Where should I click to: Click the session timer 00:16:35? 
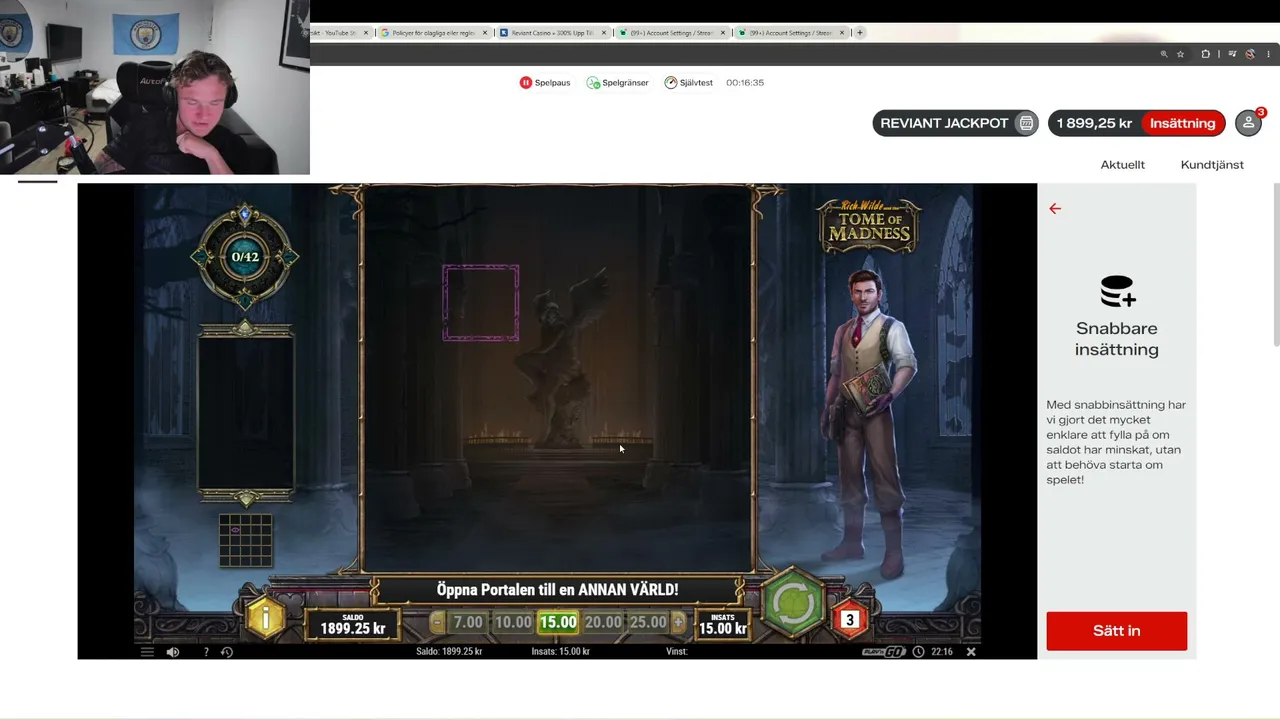745,83
